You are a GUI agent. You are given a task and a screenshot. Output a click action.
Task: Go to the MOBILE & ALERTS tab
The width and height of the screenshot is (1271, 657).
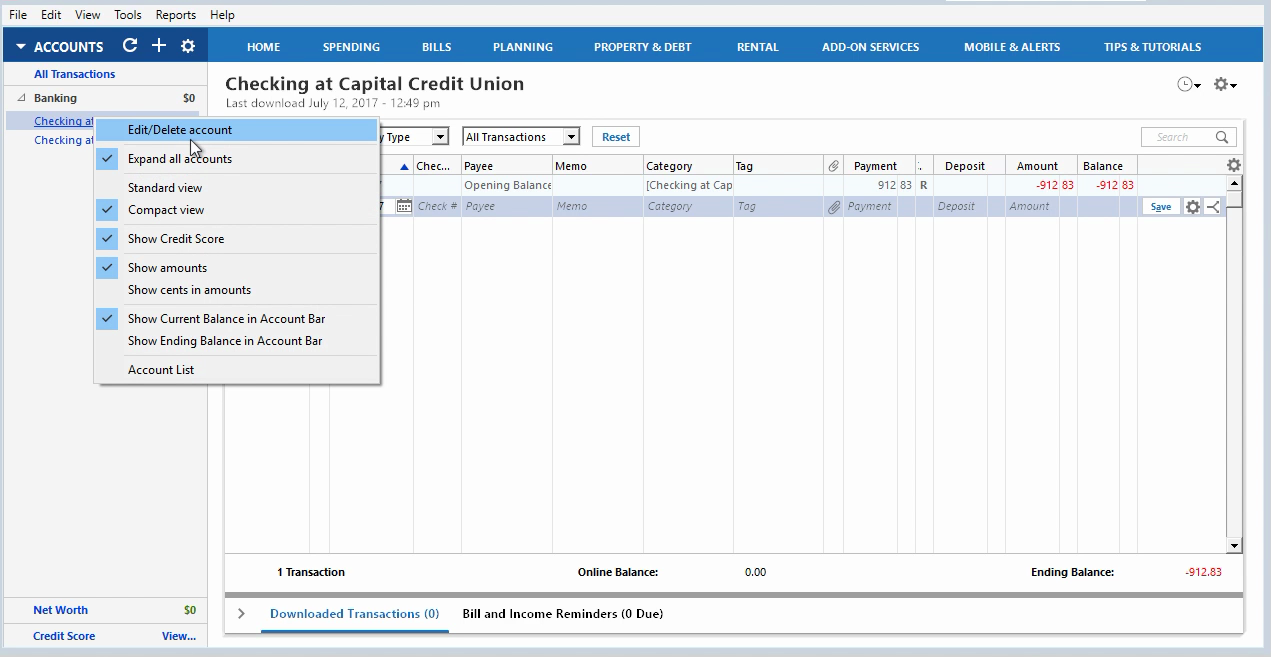click(x=1012, y=47)
